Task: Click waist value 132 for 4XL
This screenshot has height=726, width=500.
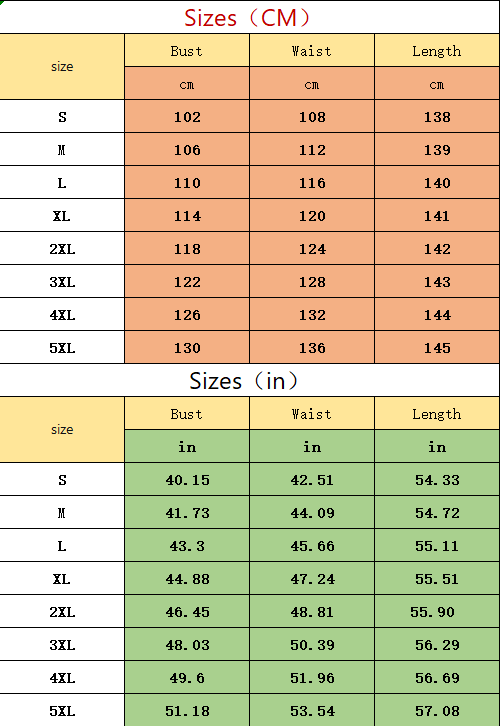Action: [312, 314]
